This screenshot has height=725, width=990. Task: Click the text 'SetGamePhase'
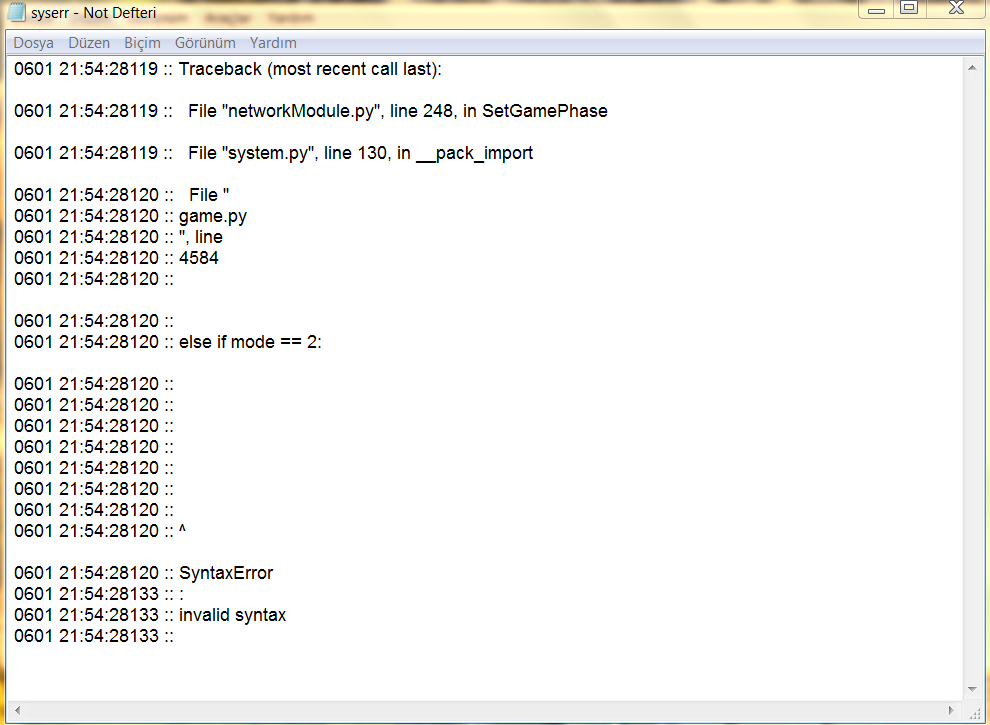(x=545, y=111)
